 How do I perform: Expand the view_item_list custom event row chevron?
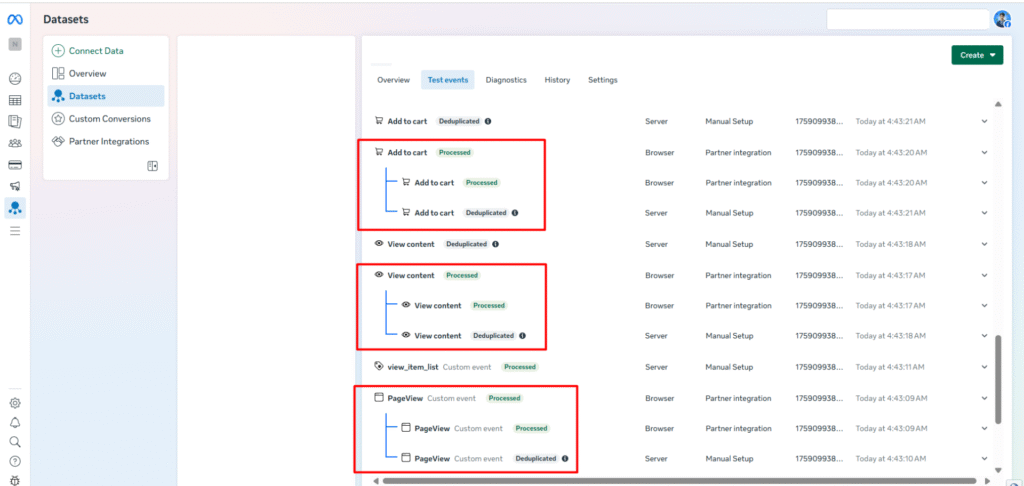[x=984, y=367]
